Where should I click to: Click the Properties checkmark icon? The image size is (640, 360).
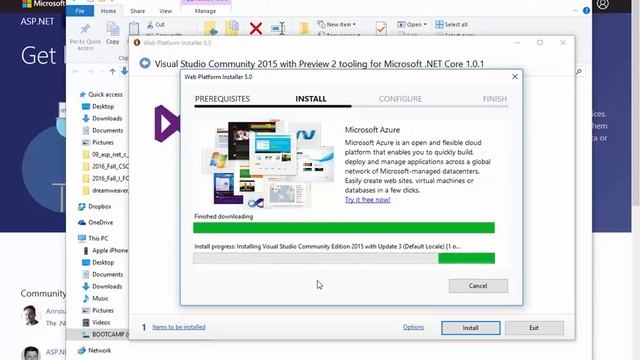[x=381, y=29]
